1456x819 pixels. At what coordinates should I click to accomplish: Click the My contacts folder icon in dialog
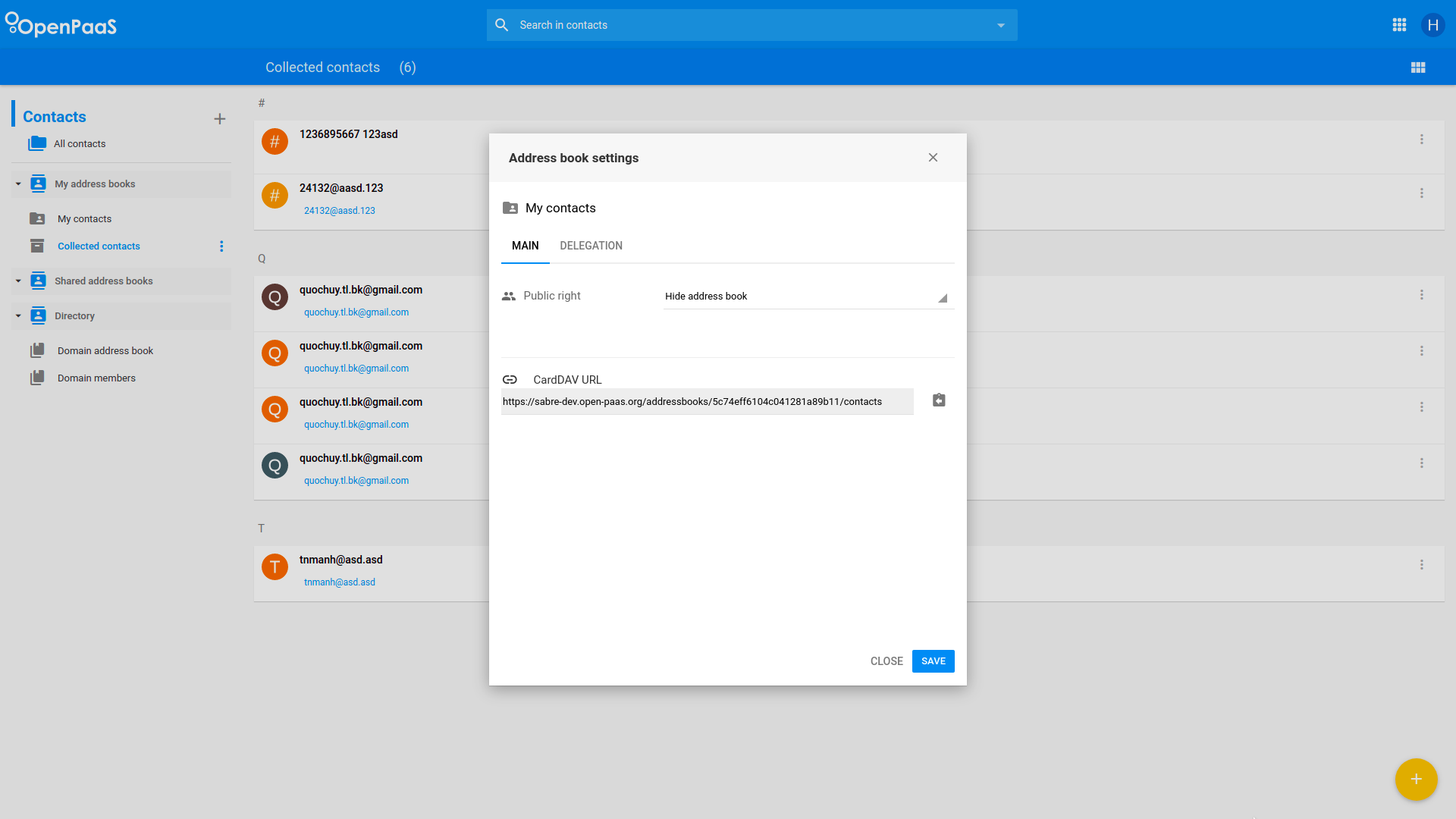(510, 208)
